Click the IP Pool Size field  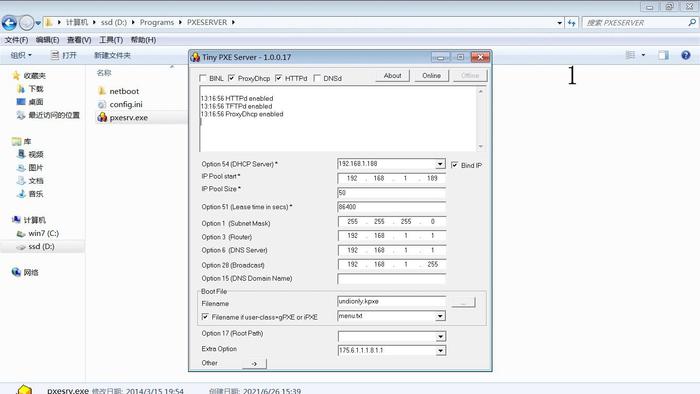click(x=392, y=193)
